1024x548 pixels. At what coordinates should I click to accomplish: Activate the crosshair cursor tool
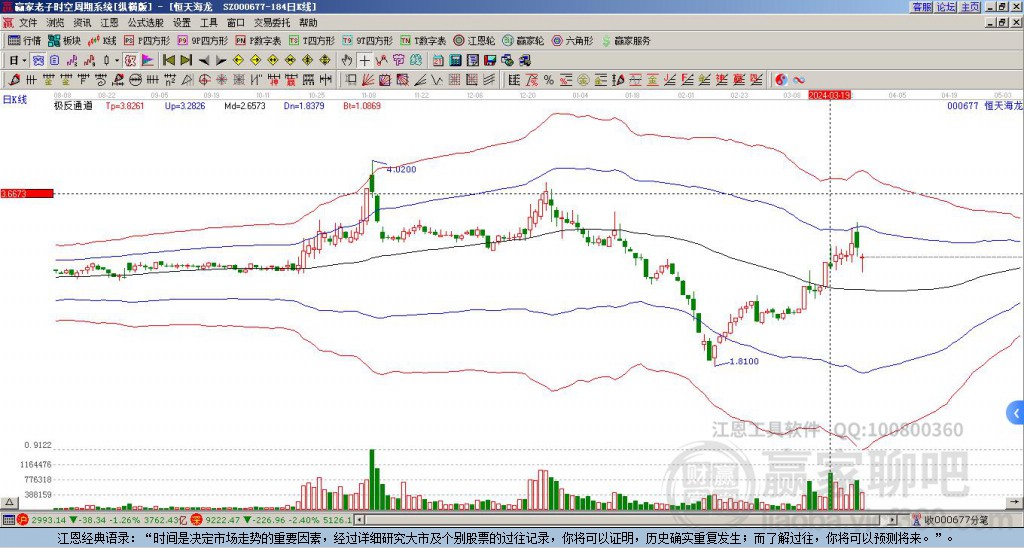(x=364, y=61)
